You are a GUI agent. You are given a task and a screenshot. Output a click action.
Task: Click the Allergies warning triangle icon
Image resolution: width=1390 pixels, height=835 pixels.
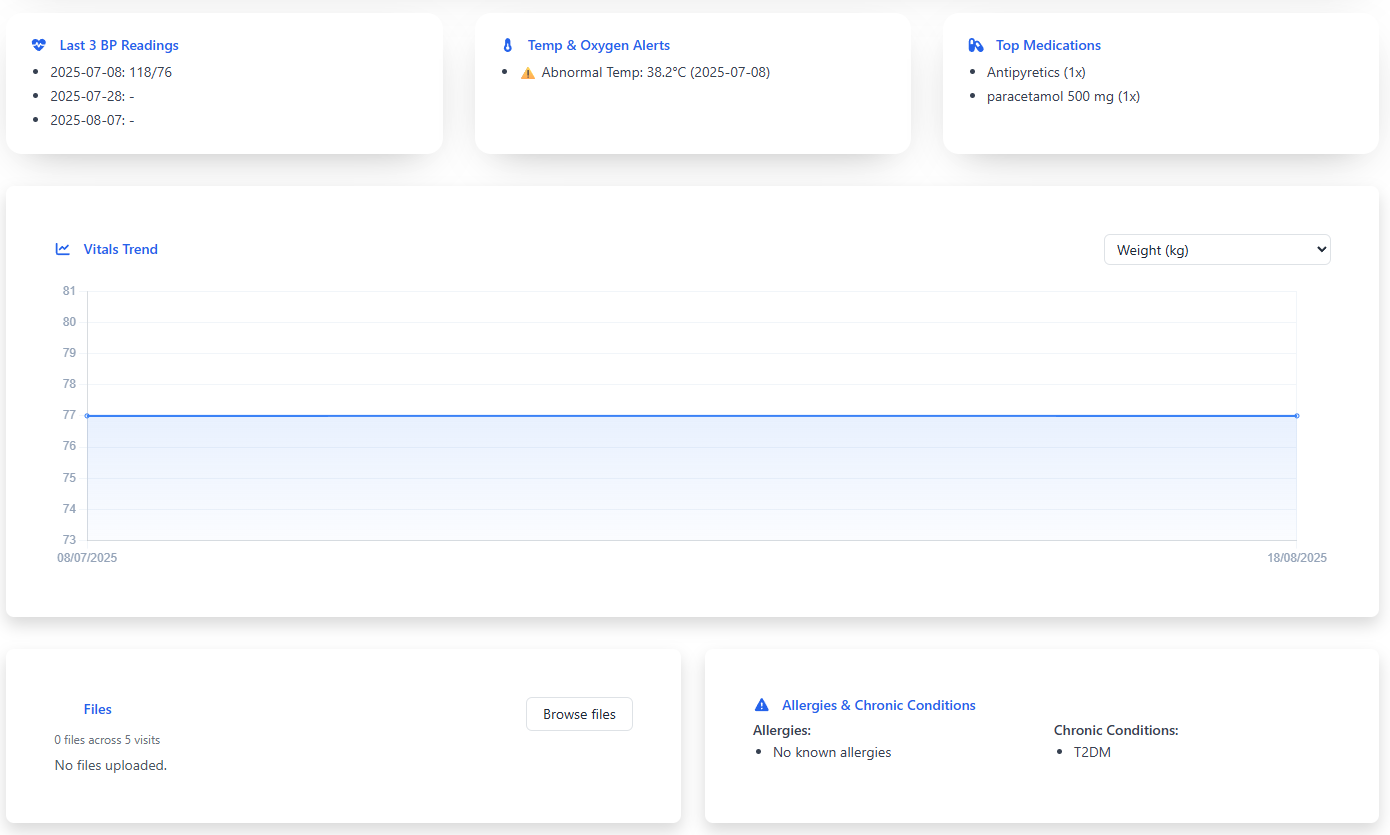click(x=761, y=705)
